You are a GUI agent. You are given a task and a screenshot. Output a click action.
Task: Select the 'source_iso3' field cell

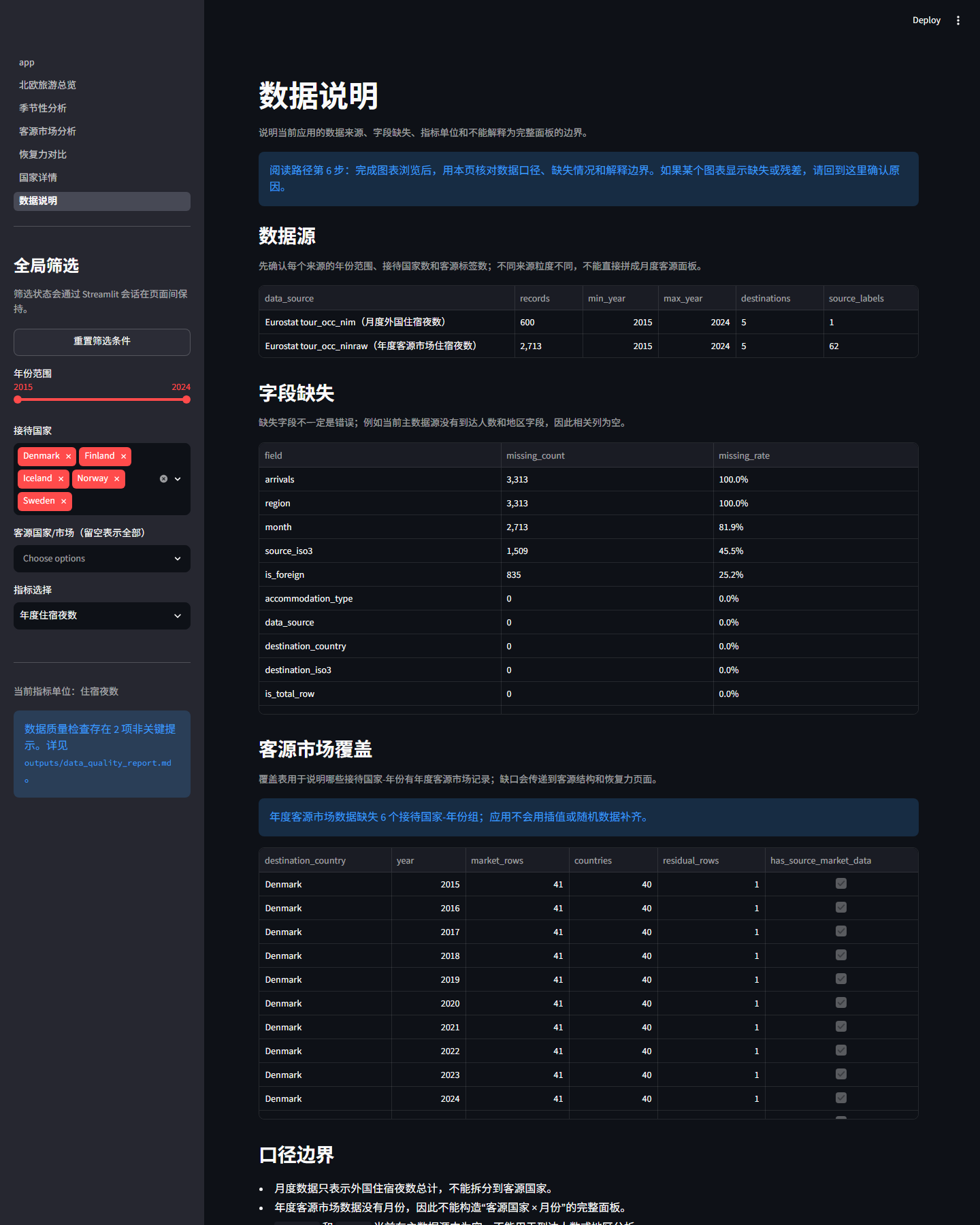380,551
